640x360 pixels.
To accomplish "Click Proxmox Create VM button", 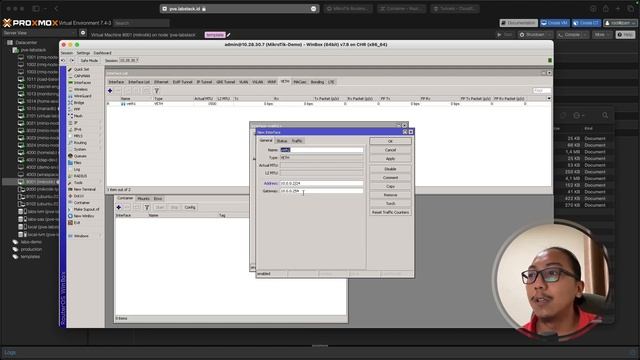I will tap(555, 23).
